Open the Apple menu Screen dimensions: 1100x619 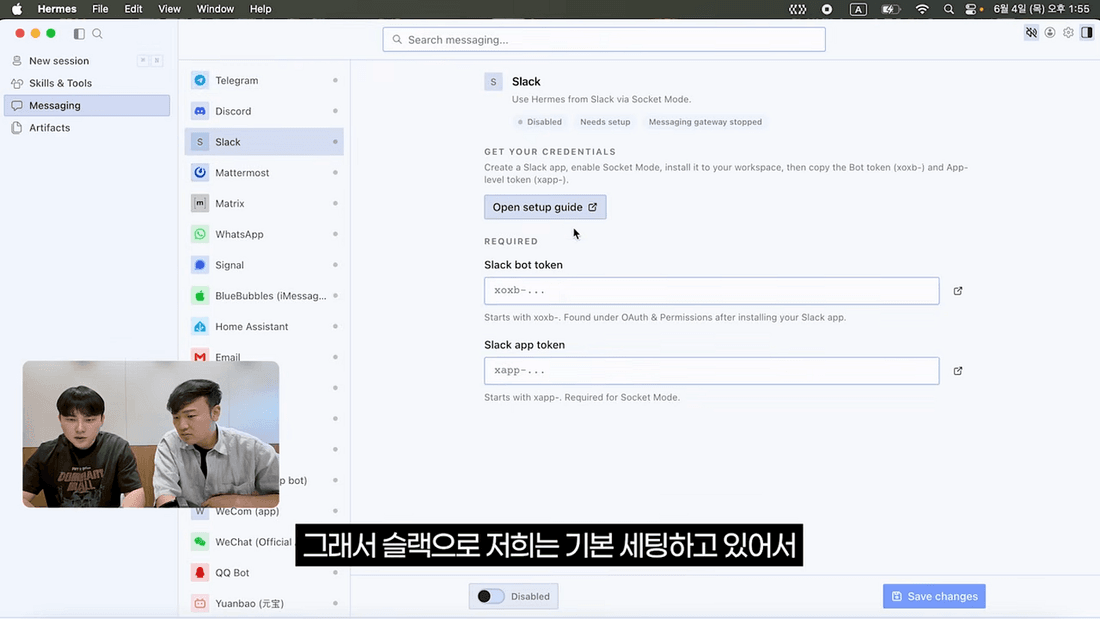tap(17, 9)
